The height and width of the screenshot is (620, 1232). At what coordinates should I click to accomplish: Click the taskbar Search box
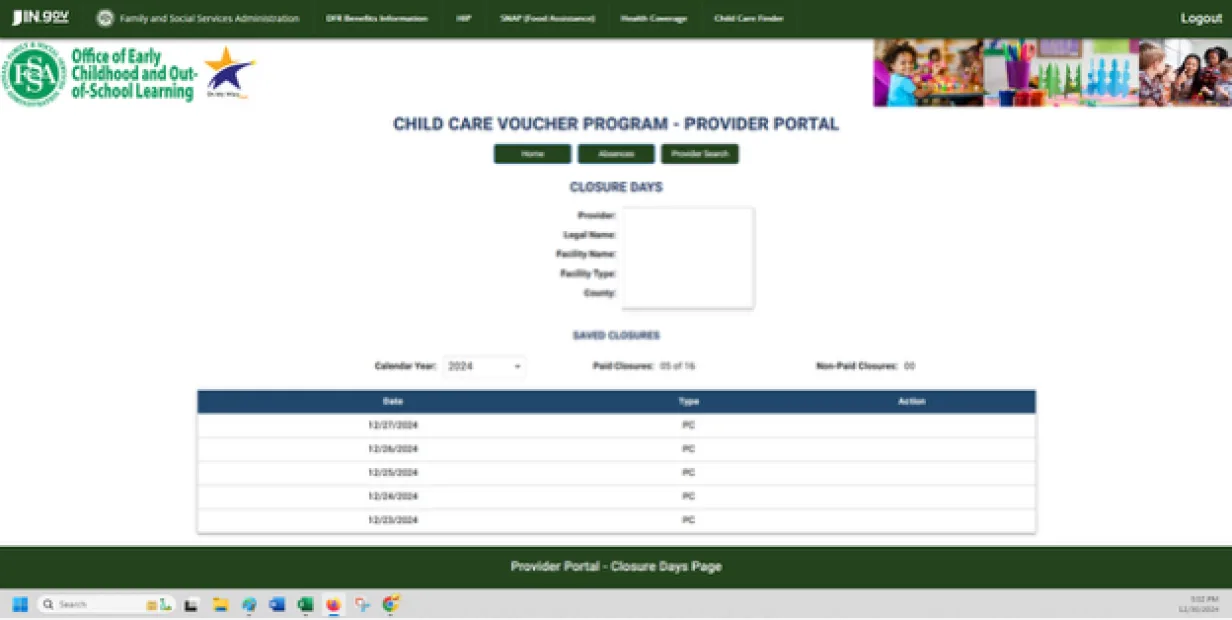pos(95,604)
